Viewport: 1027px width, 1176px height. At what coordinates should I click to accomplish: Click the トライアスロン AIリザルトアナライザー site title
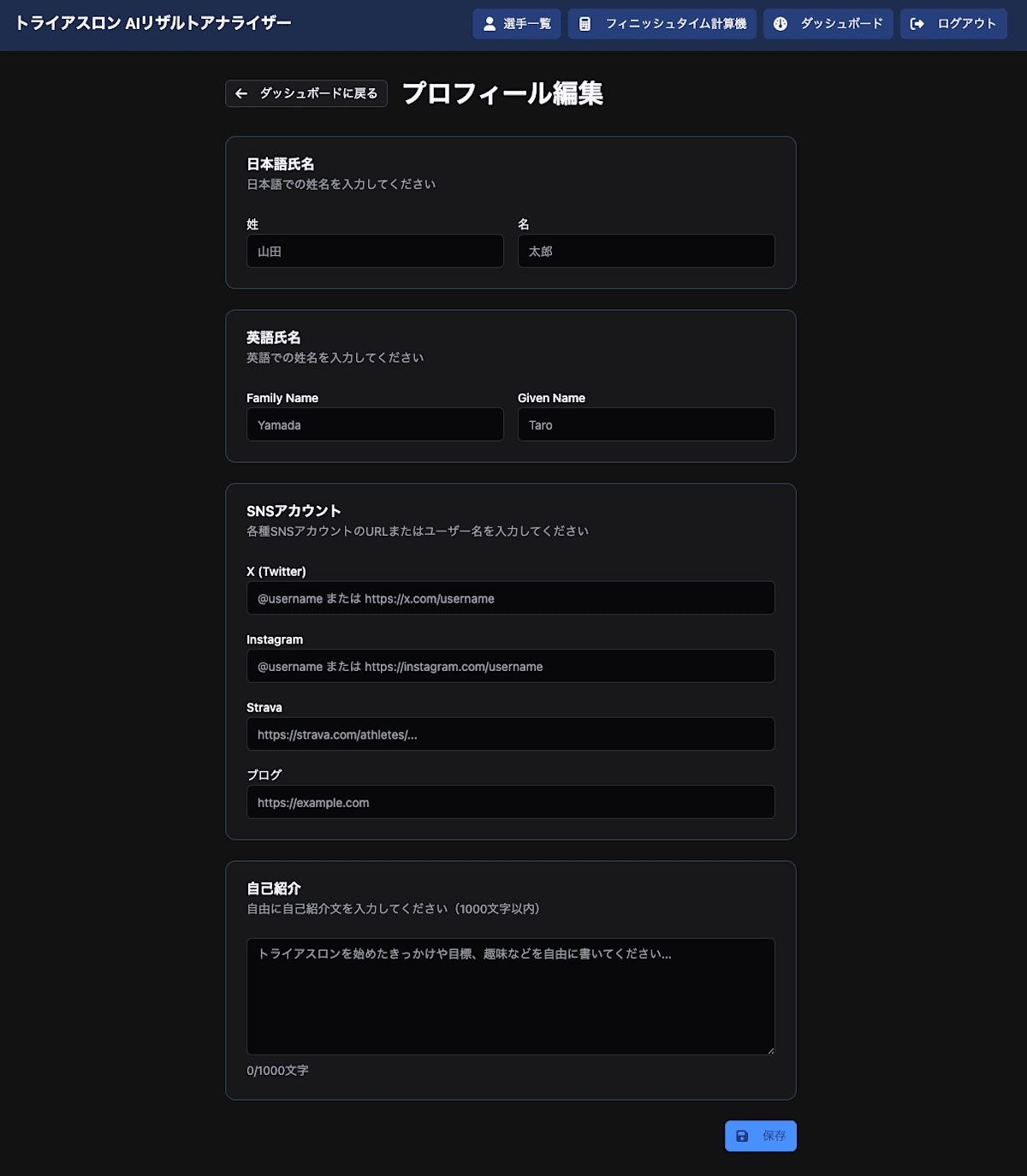pyautogui.click(x=154, y=23)
